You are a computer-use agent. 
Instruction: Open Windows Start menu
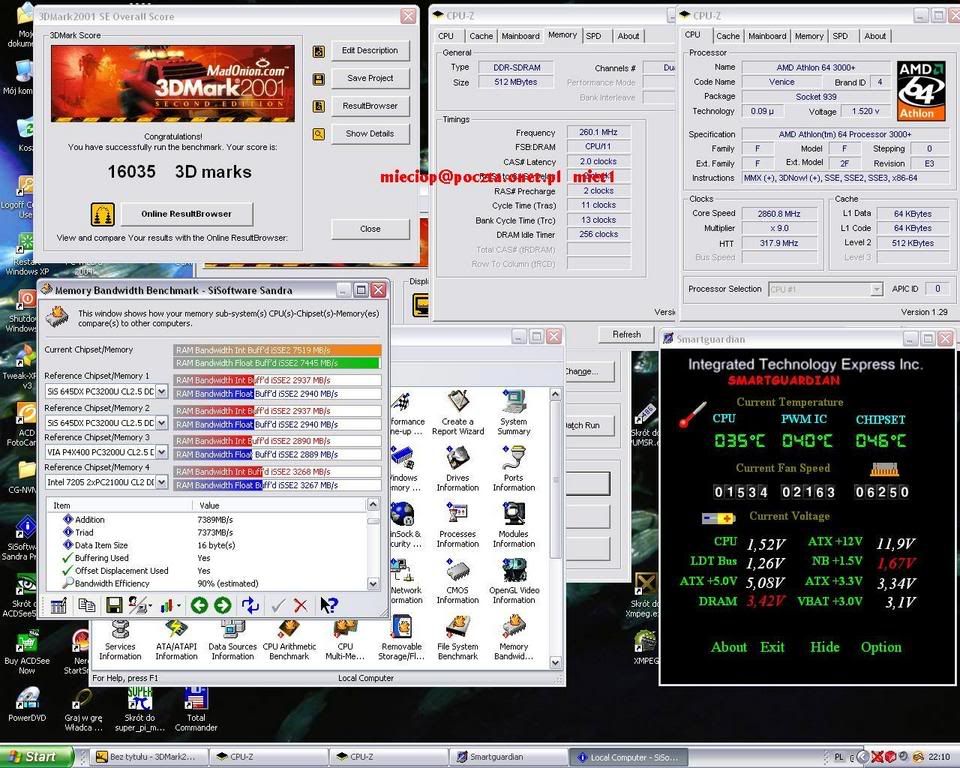click(x=36, y=758)
